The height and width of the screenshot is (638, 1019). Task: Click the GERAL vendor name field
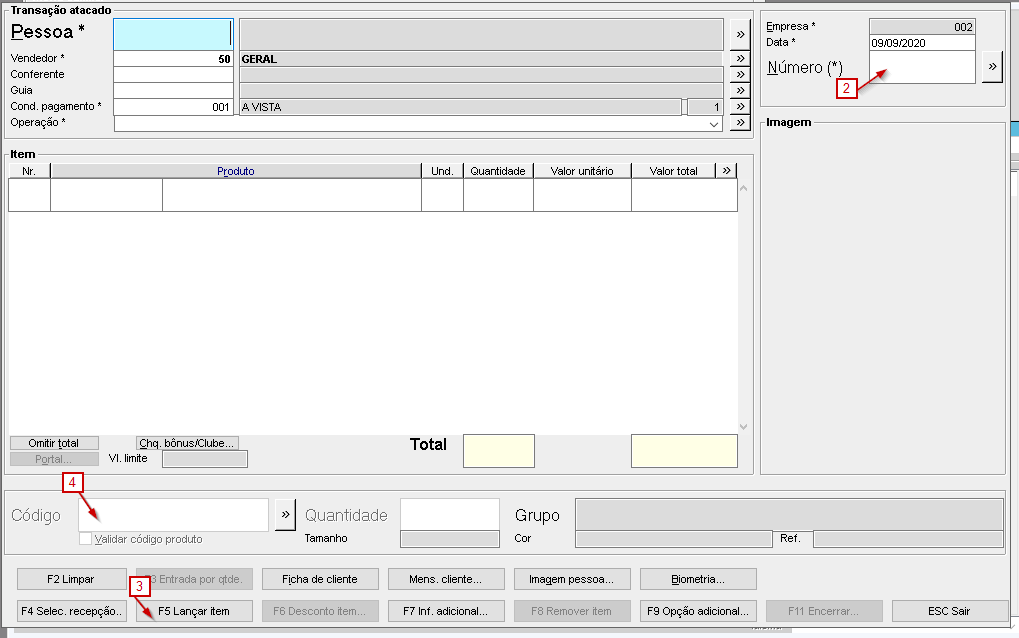(482, 58)
